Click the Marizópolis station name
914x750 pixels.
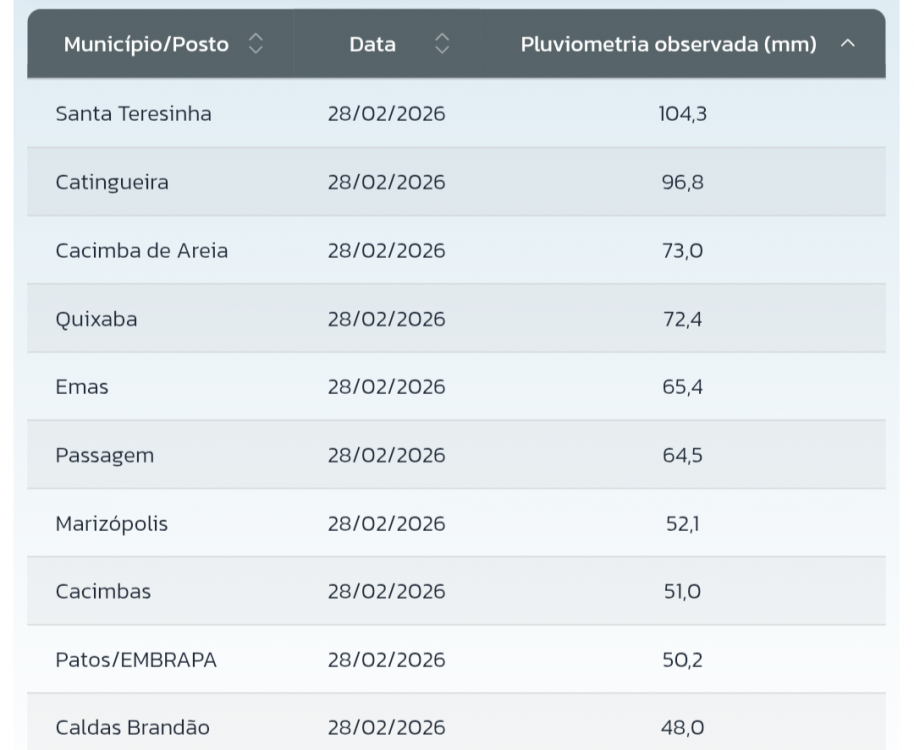click(x=111, y=523)
